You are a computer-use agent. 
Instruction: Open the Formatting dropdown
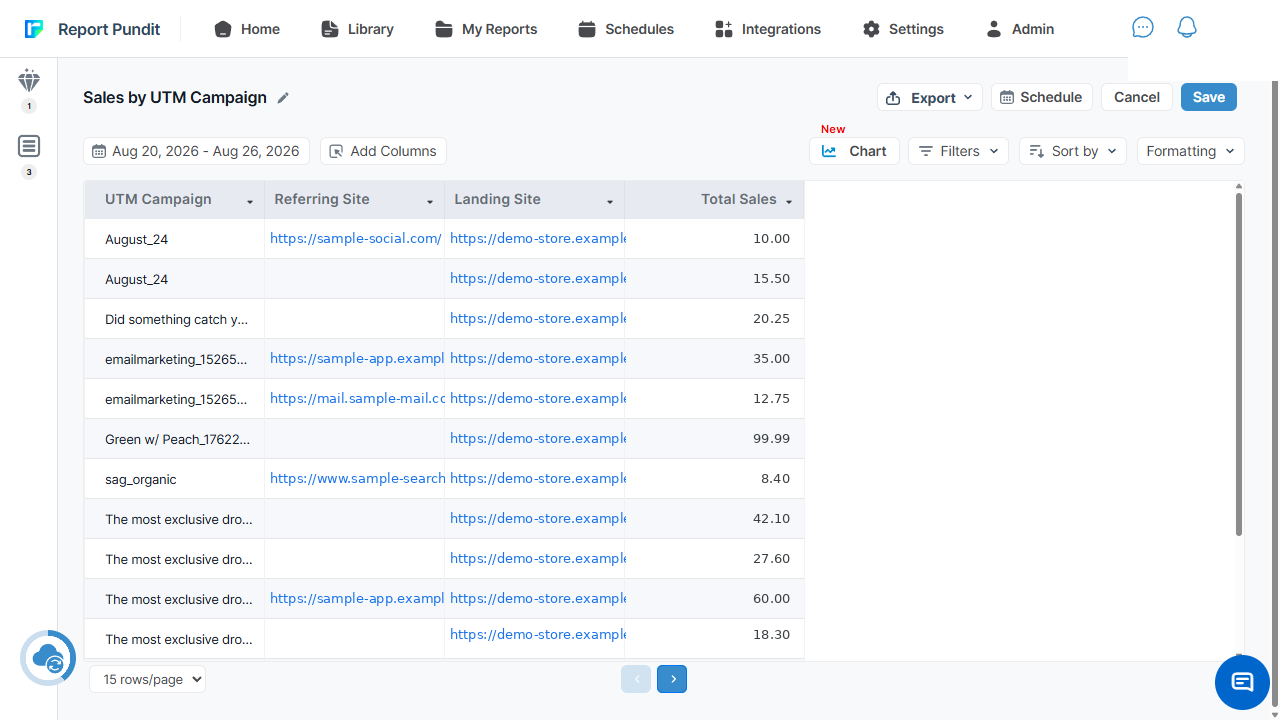pos(1191,151)
